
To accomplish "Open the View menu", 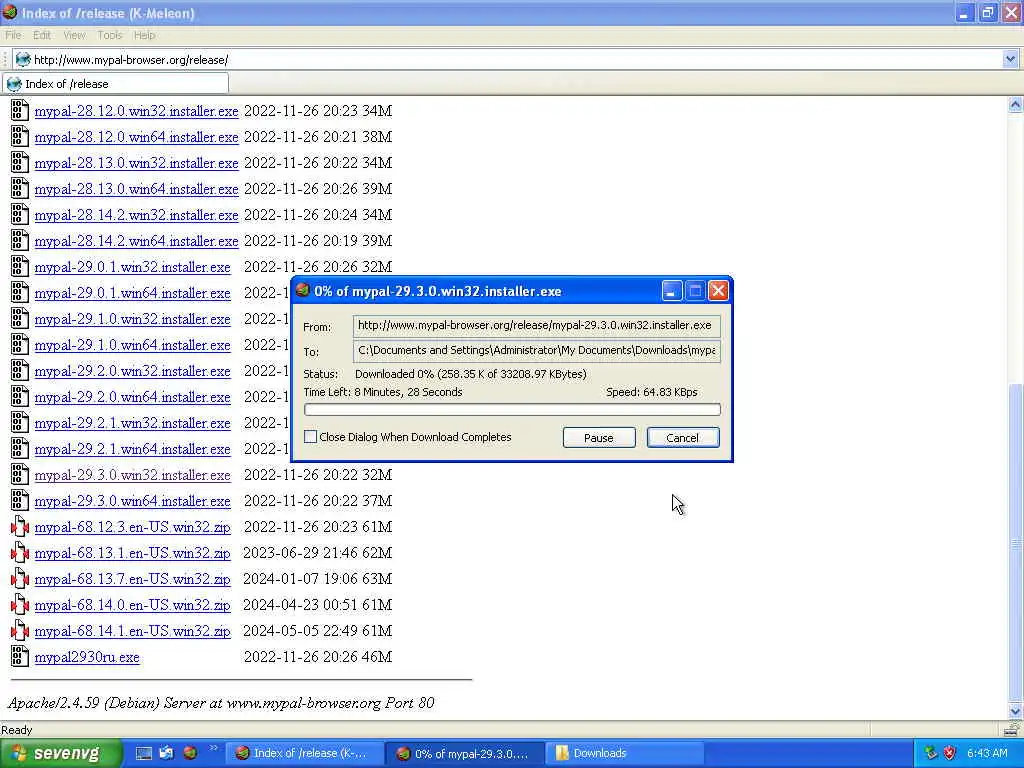I will point(74,35).
